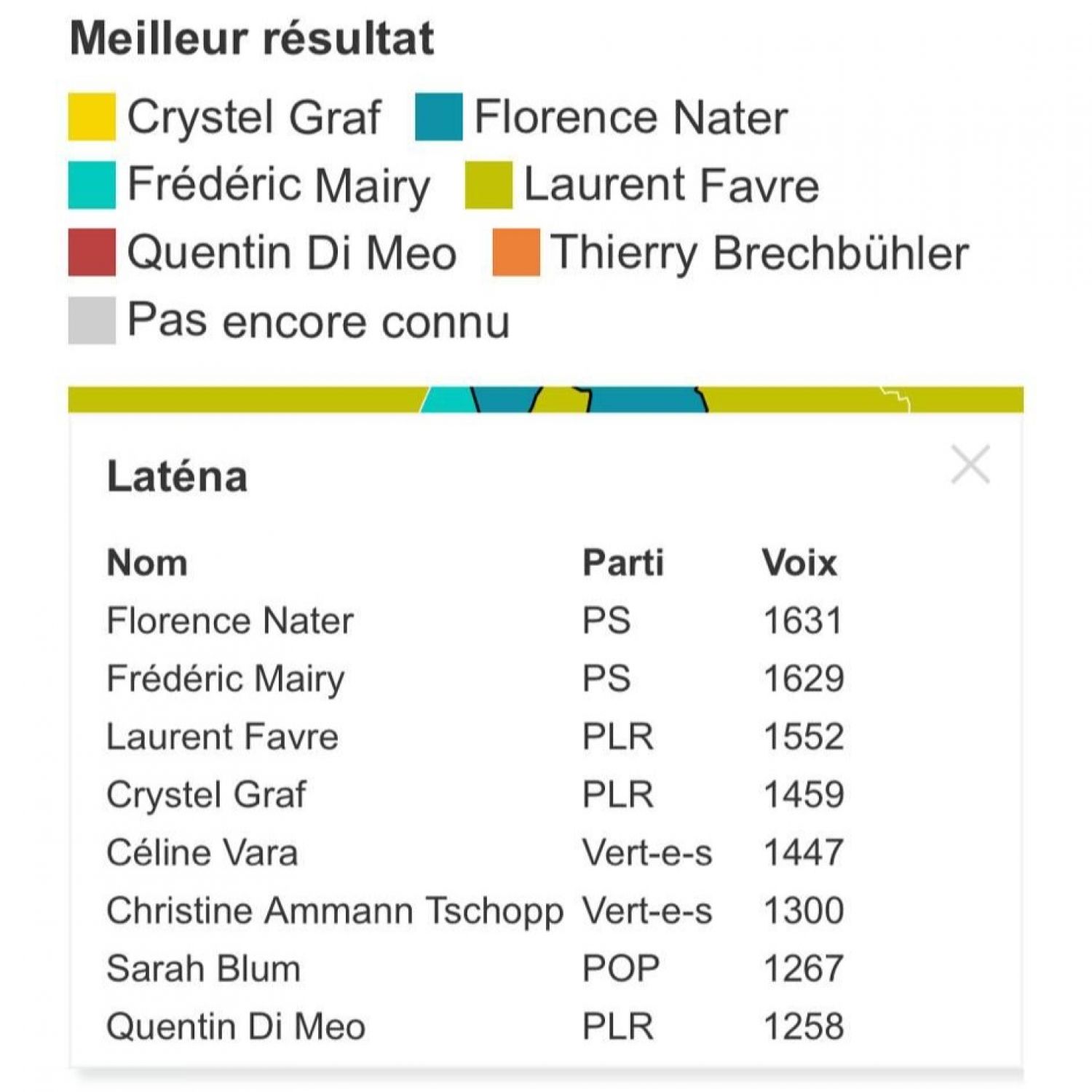This screenshot has height=1092, width=1092.
Task: Click the Crystel Graf legend label
Action: [253, 114]
